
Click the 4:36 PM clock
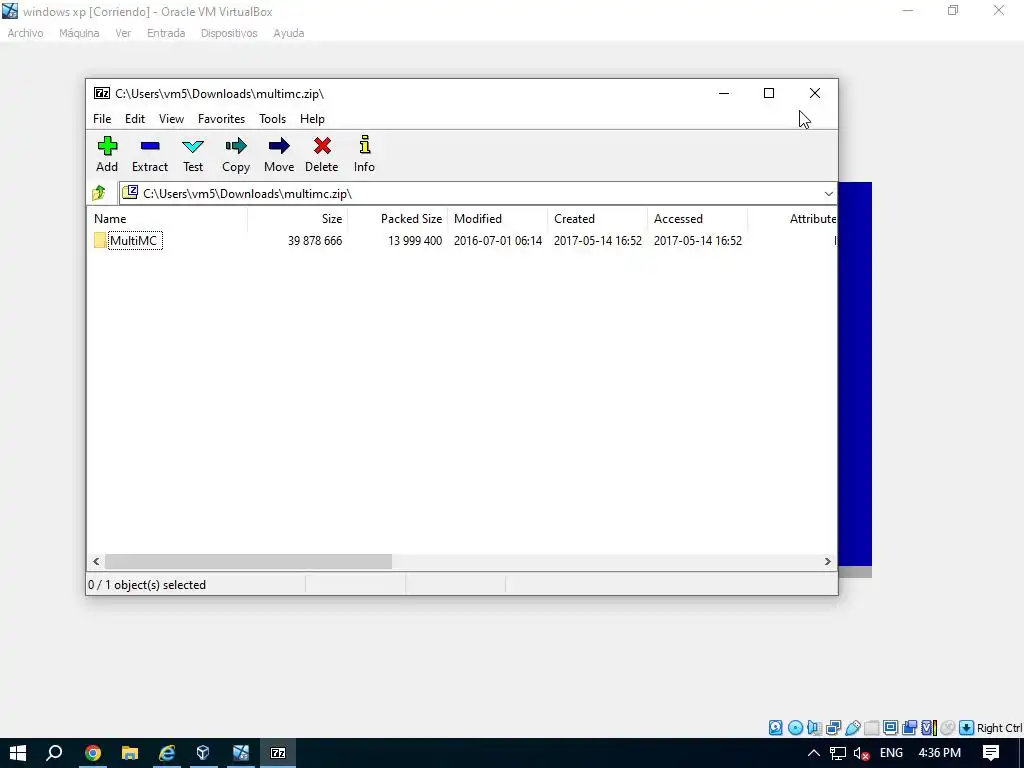pyautogui.click(x=939, y=753)
